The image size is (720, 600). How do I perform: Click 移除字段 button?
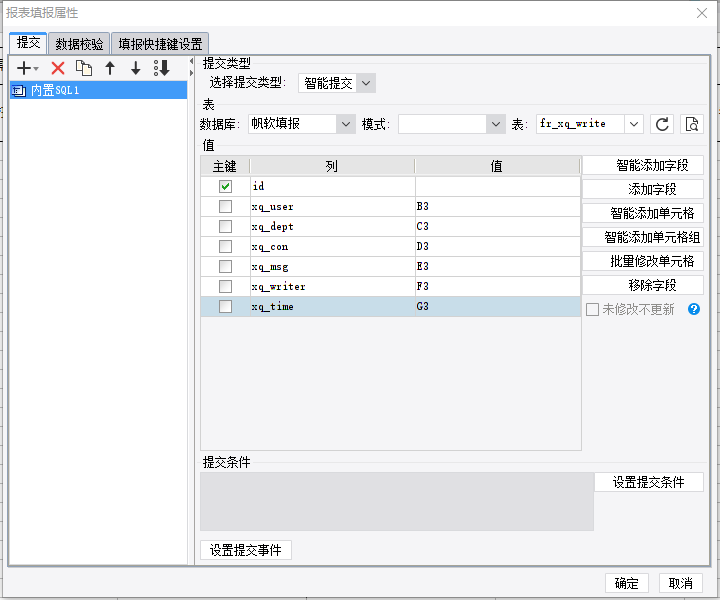coord(643,285)
